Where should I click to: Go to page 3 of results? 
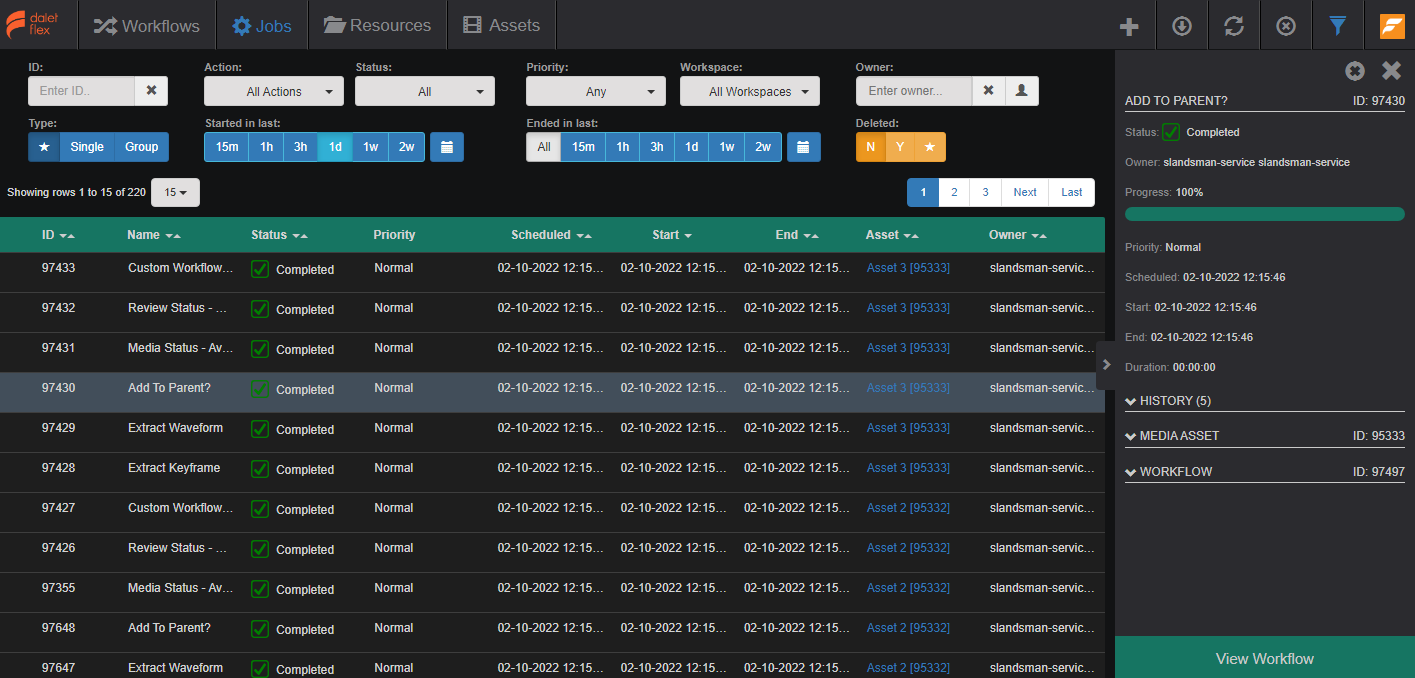[x=985, y=192]
